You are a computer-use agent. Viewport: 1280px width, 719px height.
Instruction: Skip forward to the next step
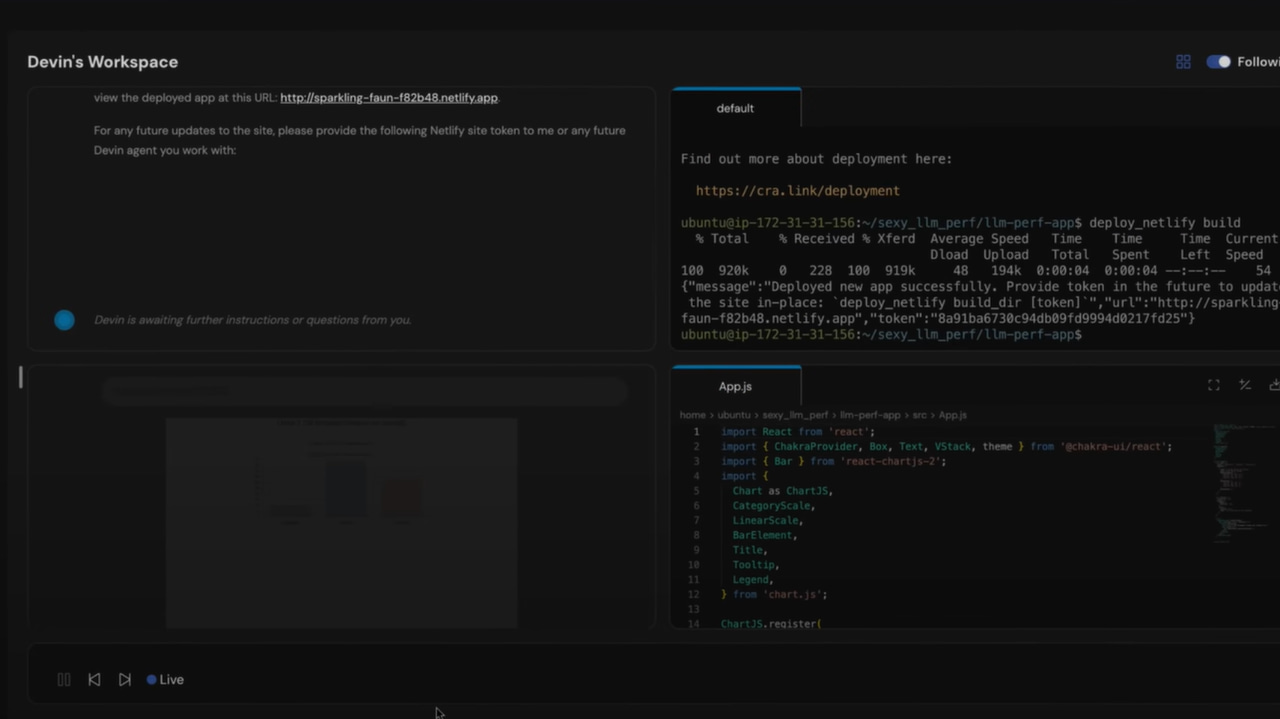(x=124, y=679)
